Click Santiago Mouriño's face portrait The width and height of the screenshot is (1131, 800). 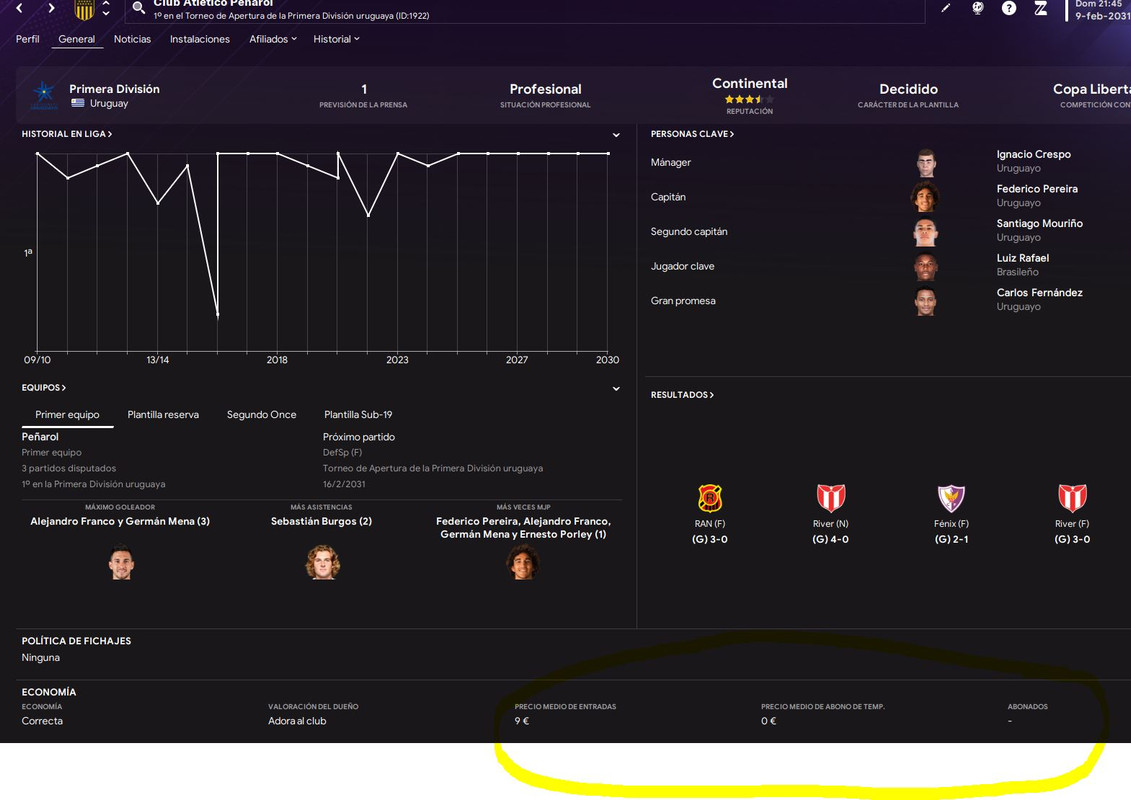tap(925, 232)
